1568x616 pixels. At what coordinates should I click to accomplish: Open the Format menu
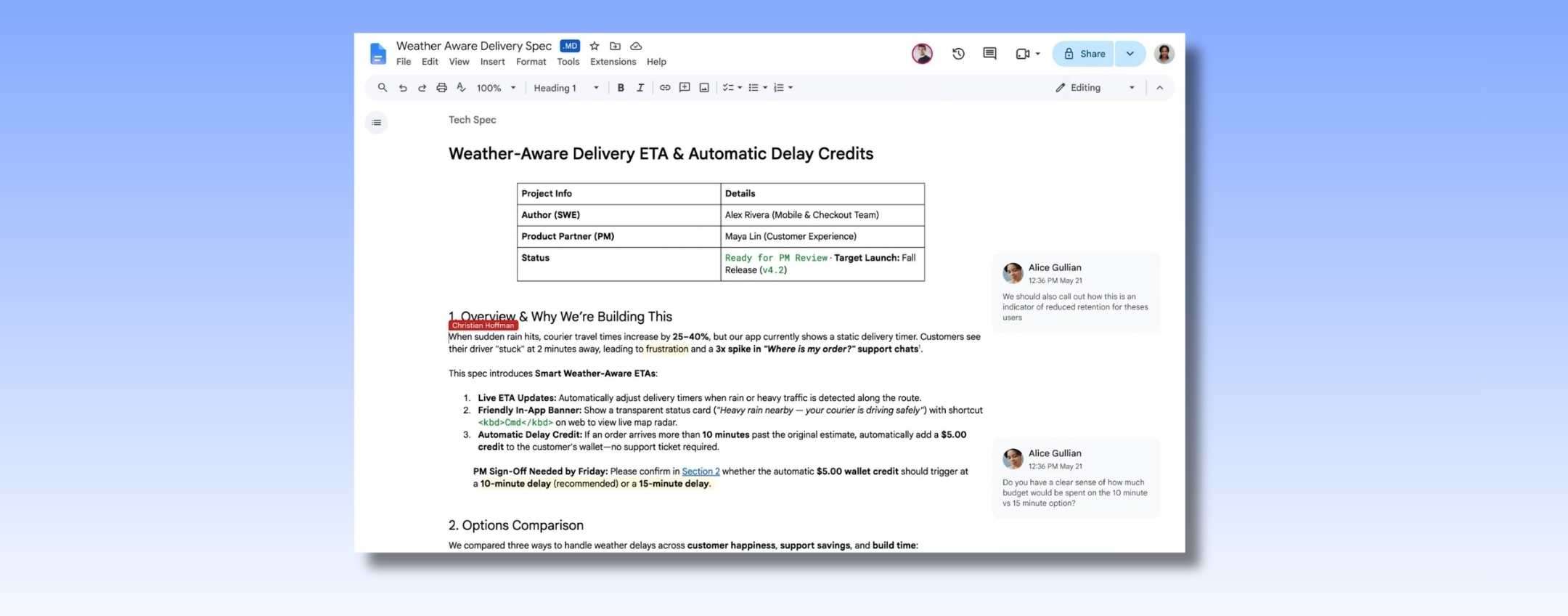point(531,62)
